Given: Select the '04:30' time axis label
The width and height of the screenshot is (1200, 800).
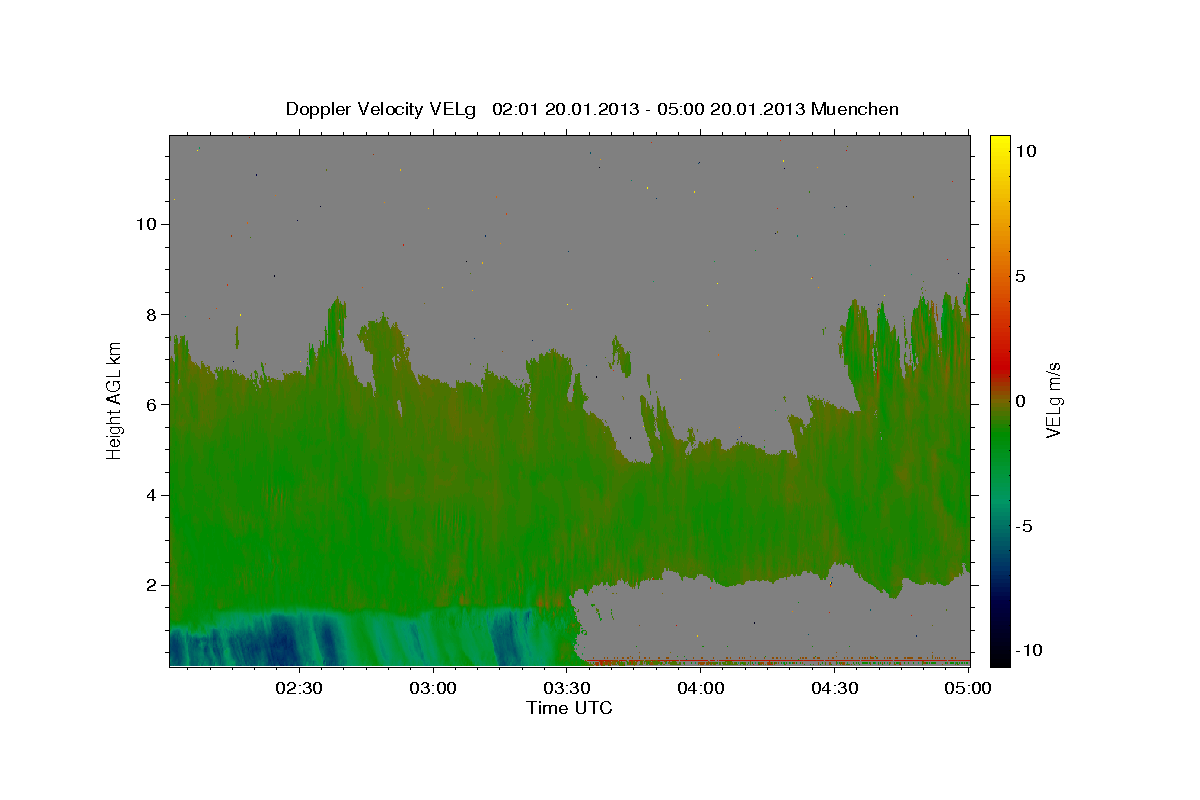Looking at the screenshot, I should coord(835,688).
